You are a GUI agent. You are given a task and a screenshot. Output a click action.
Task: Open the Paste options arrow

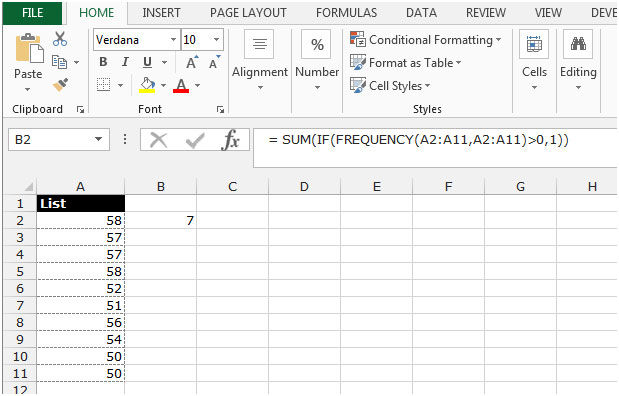pos(28,90)
